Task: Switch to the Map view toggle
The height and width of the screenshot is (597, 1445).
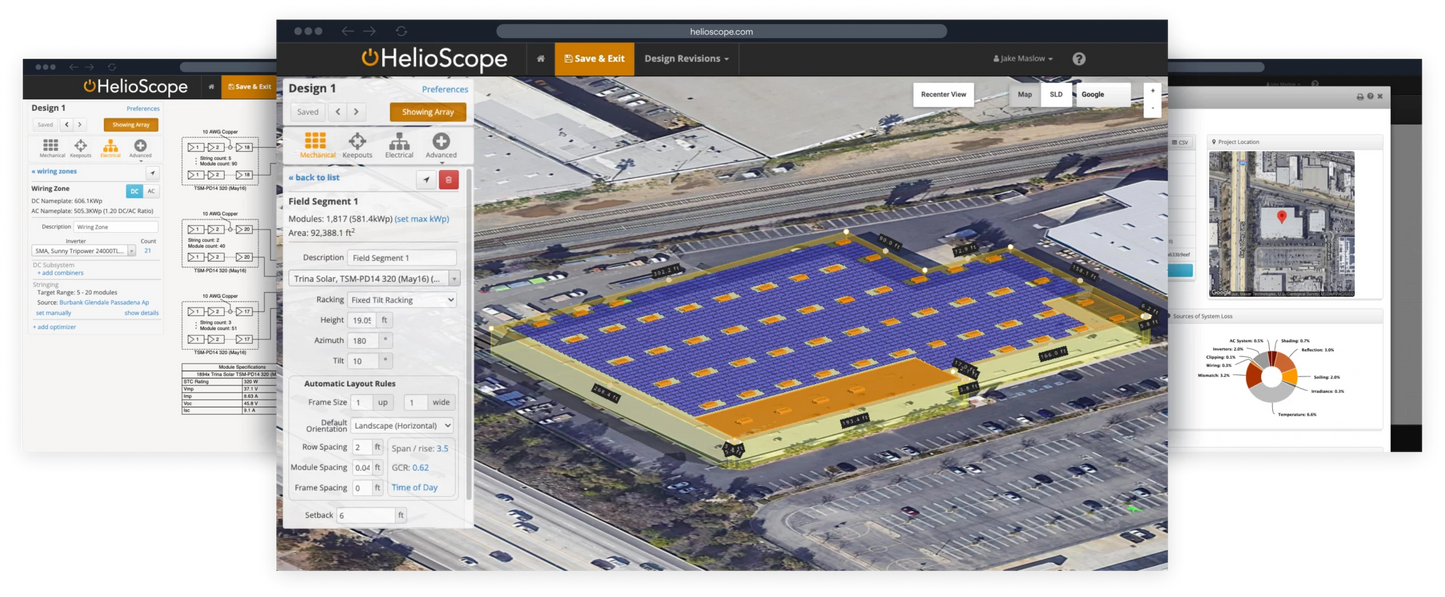Action: point(1025,94)
